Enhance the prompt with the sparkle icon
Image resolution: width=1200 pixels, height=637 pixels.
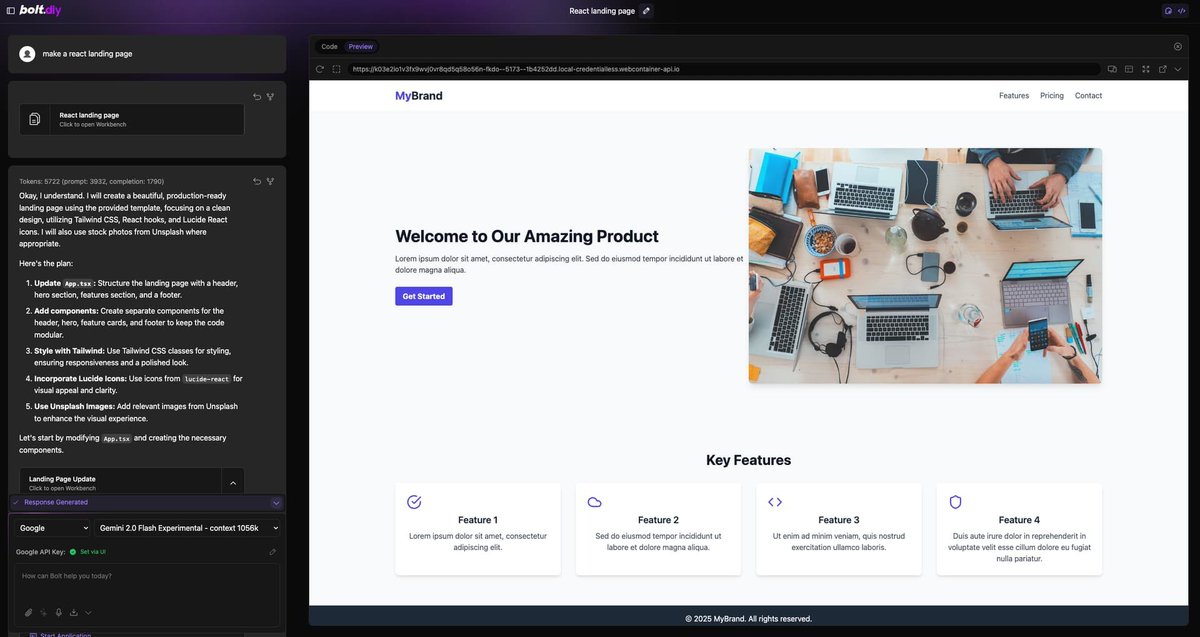click(44, 612)
